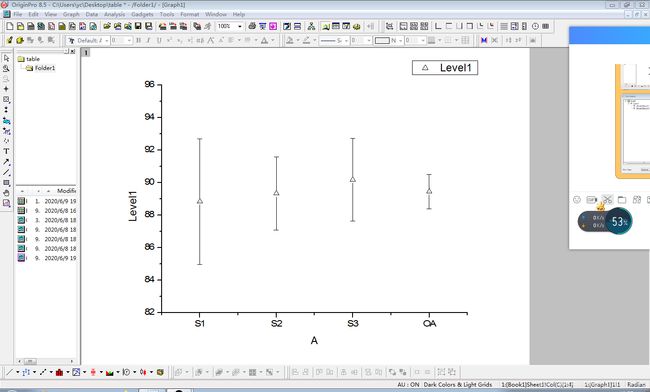Toggle Underline text formatting

coord(159,40)
